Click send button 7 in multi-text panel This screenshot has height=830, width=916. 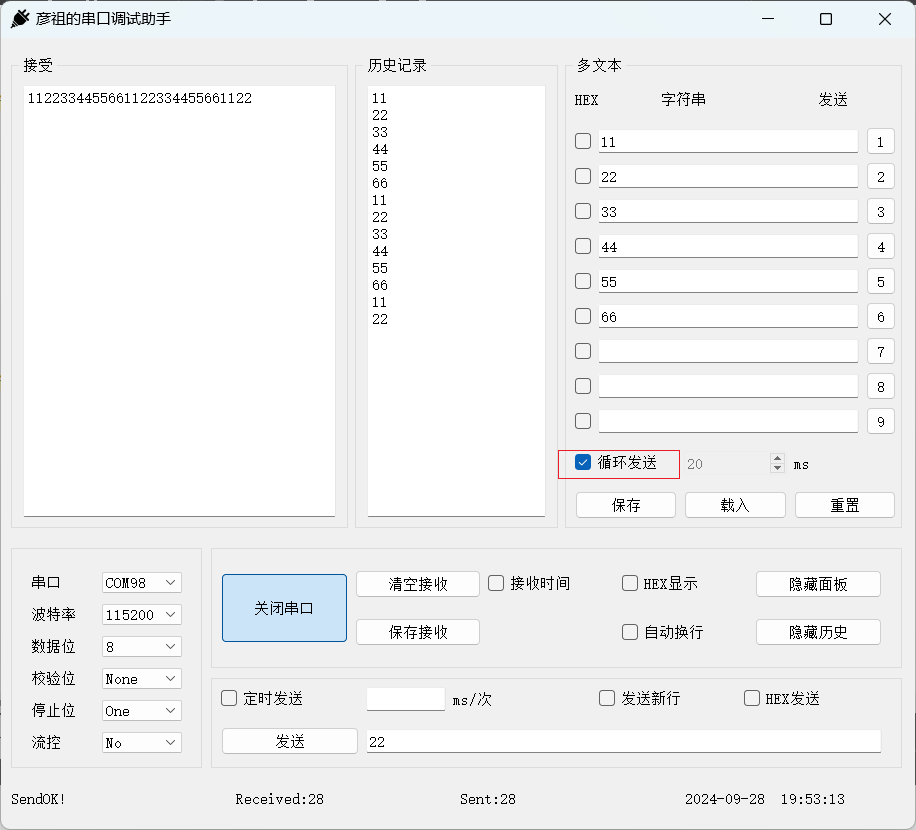pyautogui.click(x=880, y=352)
